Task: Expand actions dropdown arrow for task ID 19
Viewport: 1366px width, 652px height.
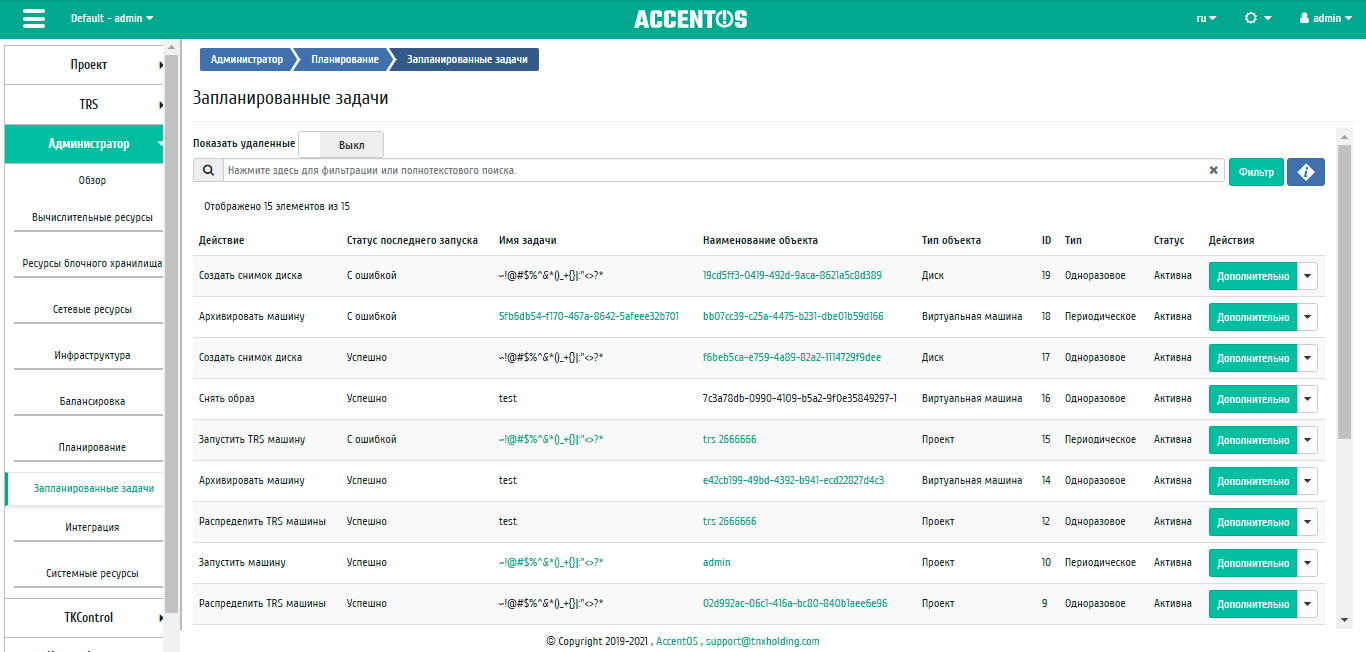Action: pos(1307,276)
